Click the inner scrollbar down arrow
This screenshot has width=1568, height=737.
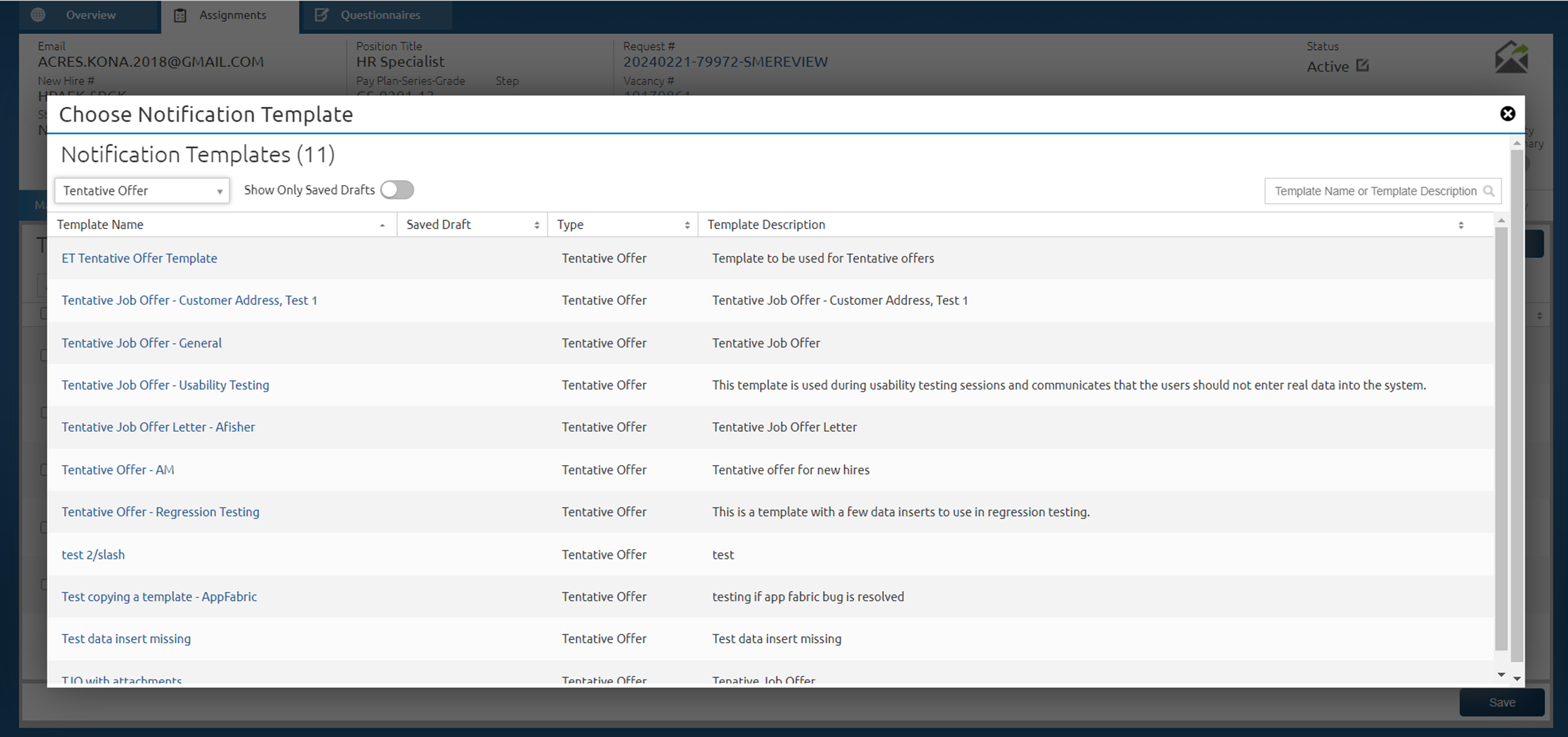1501,675
